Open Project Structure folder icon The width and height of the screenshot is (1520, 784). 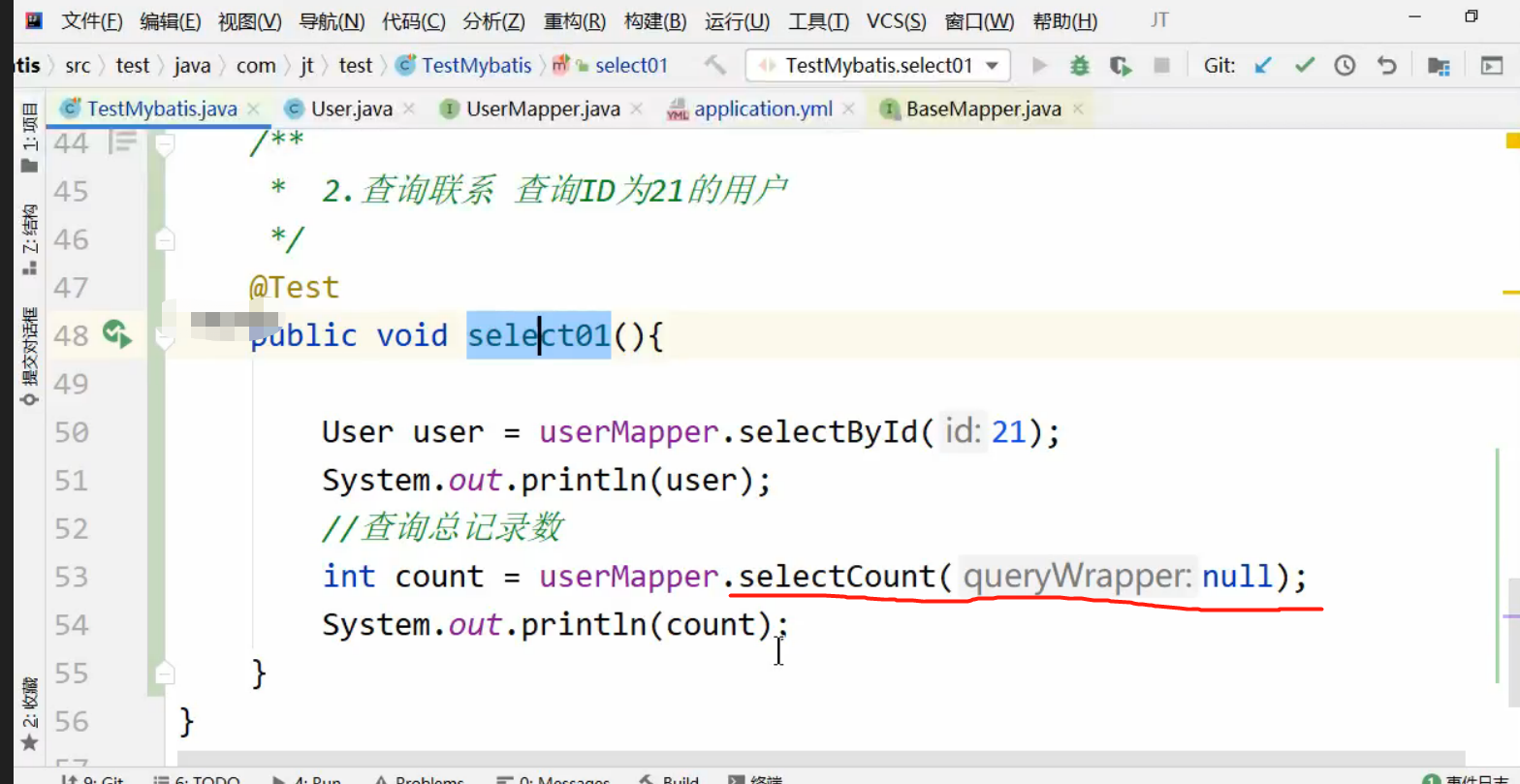point(1440,65)
